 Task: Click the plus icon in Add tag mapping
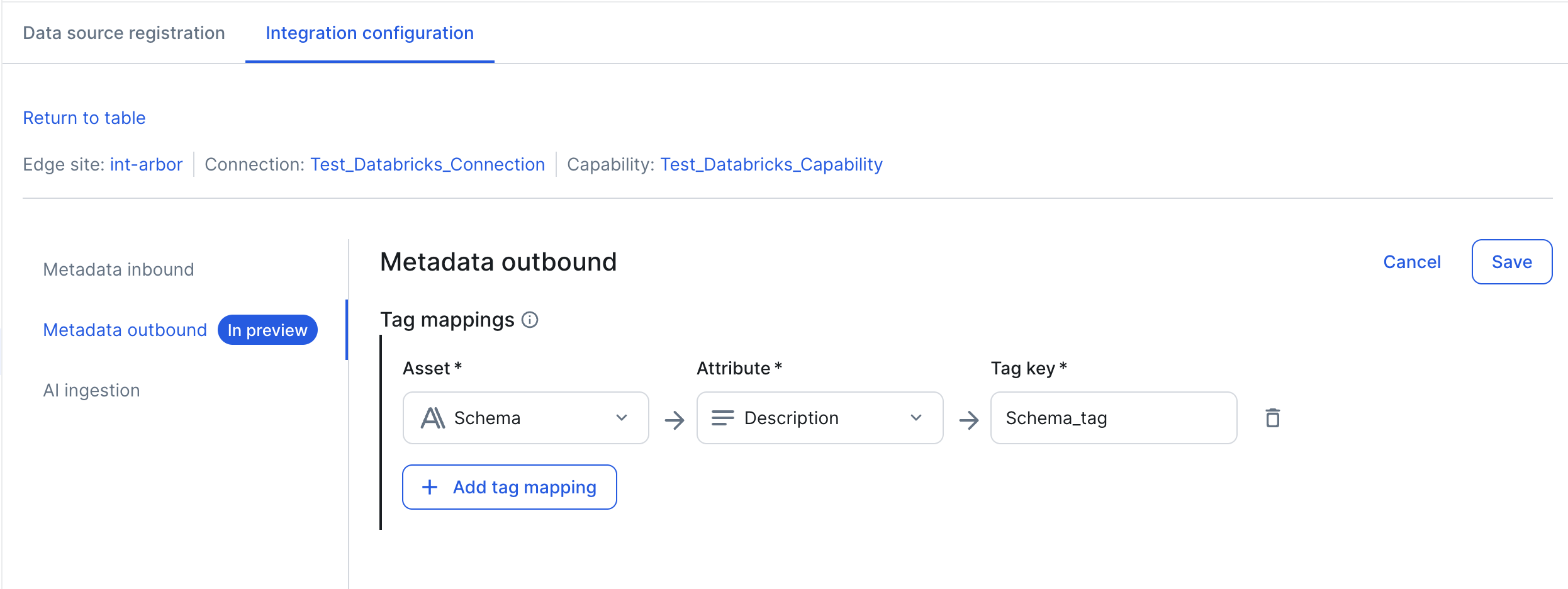pyautogui.click(x=430, y=487)
